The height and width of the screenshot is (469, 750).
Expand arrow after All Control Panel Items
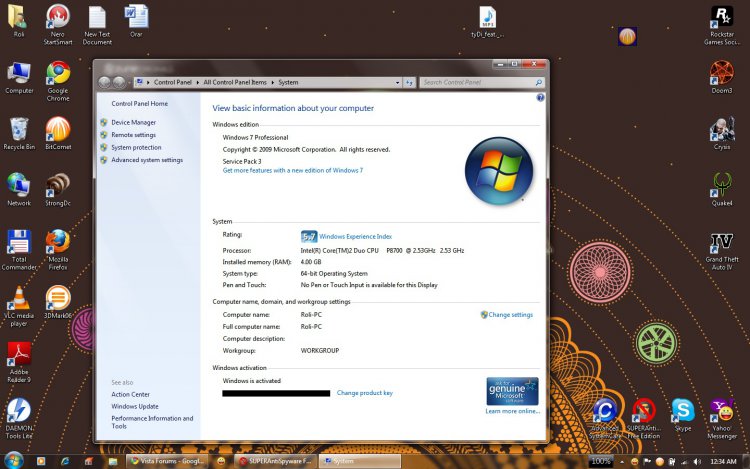click(x=273, y=82)
